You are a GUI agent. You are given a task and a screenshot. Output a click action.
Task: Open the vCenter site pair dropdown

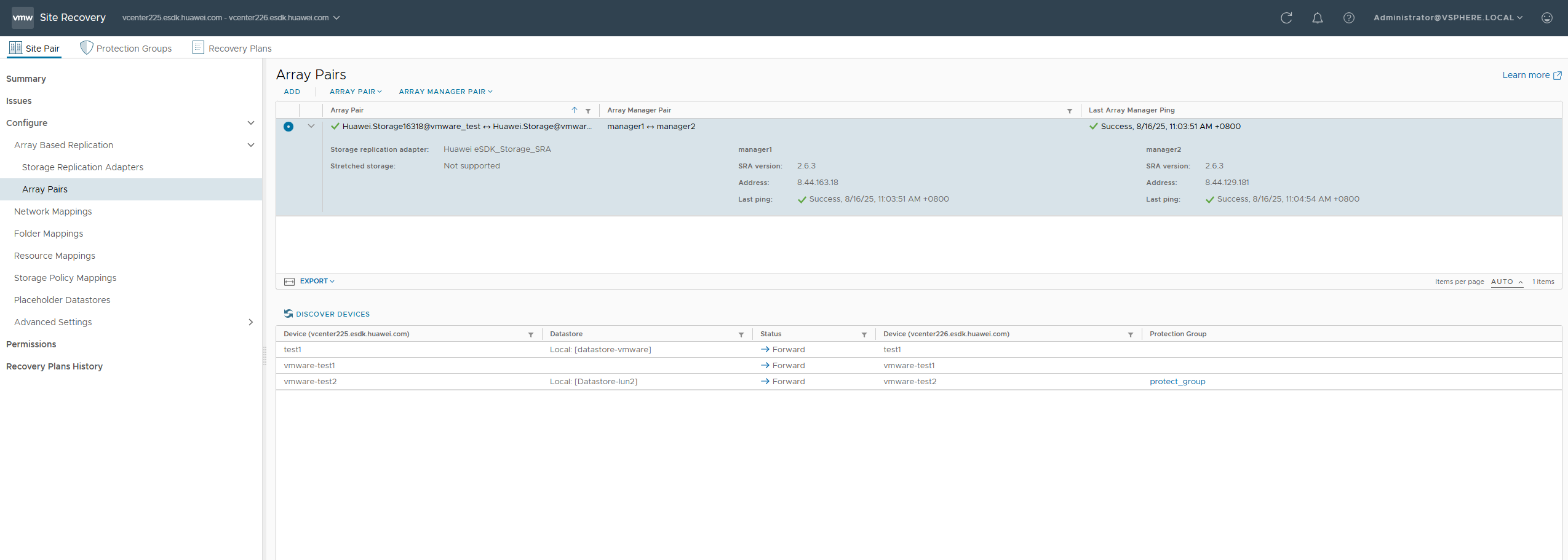point(231,17)
